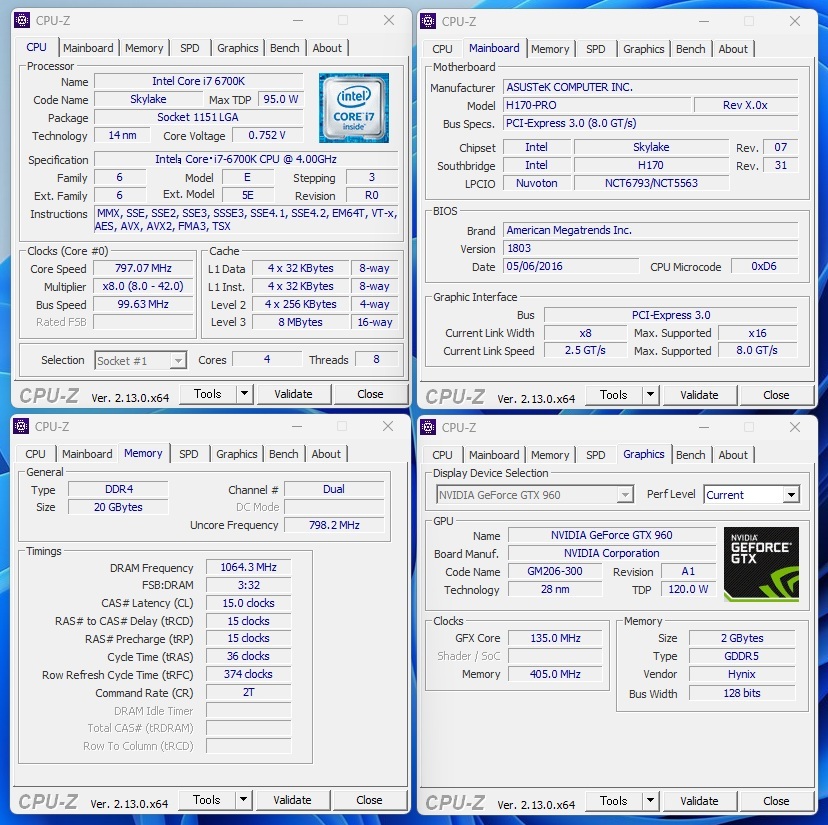Click the CPU Microcode value 0xD6
The width and height of the screenshot is (828, 825).
(x=764, y=266)
